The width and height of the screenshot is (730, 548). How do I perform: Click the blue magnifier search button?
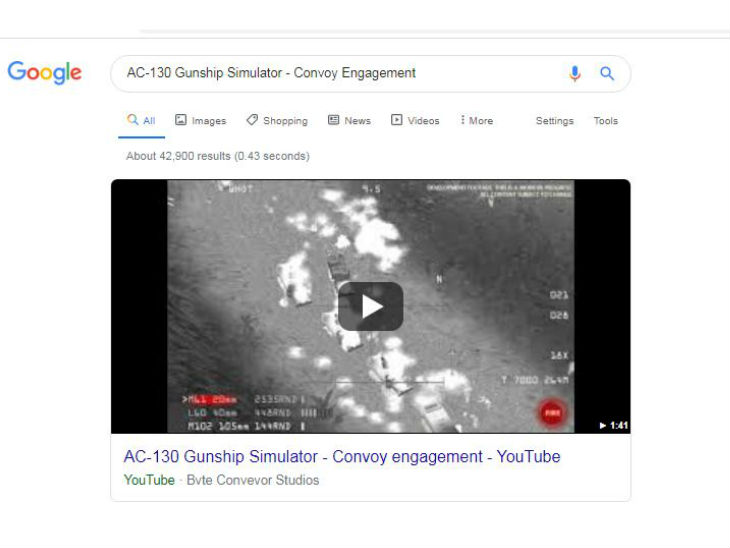[607, 73]
